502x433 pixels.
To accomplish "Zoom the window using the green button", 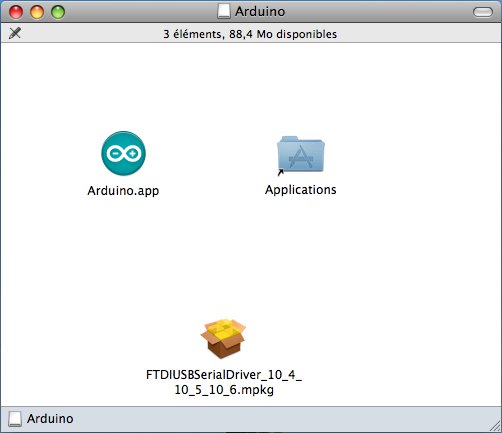I will point(58,12).
